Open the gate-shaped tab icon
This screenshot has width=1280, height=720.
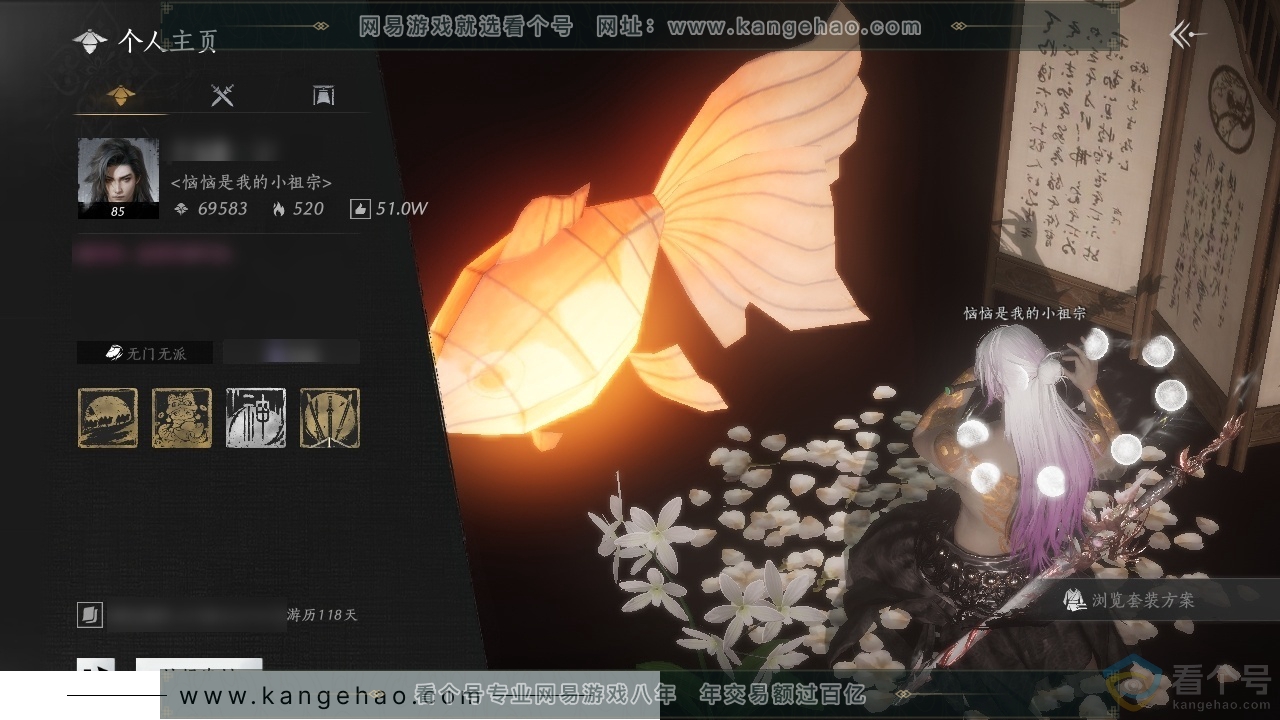pyautogui.click(x=322, y=95)
